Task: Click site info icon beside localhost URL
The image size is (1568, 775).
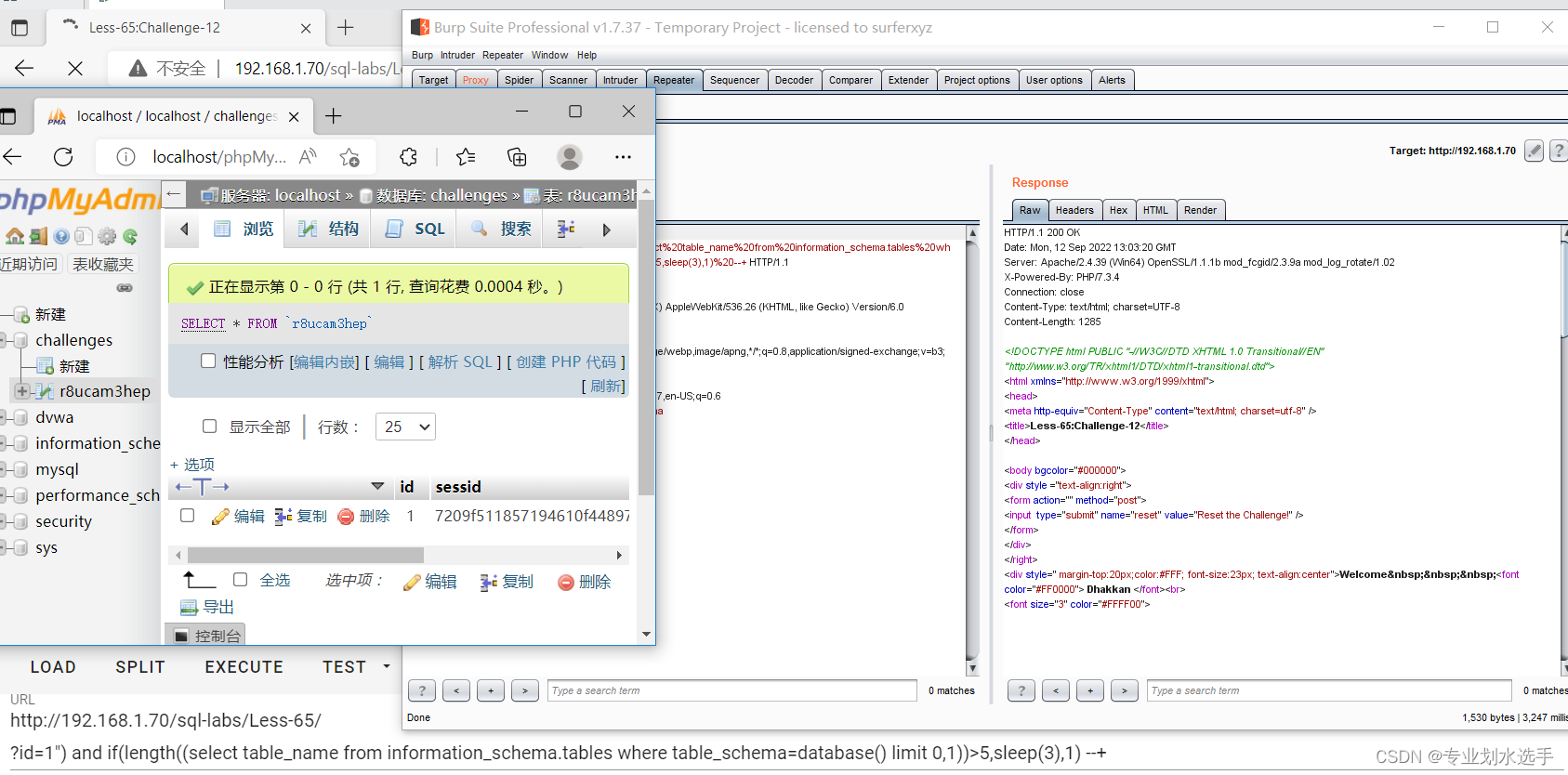Action: (x=125, y=157)
